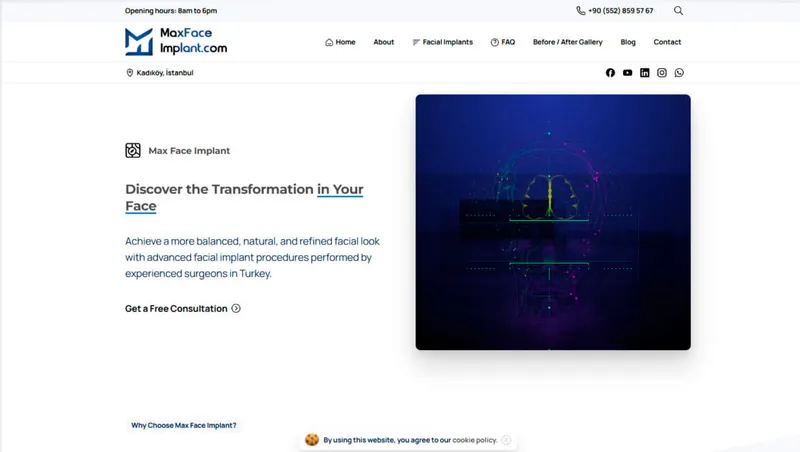Go to the Home menu item
The height and width of the screenshot is (452, 800).
point(340,42)
